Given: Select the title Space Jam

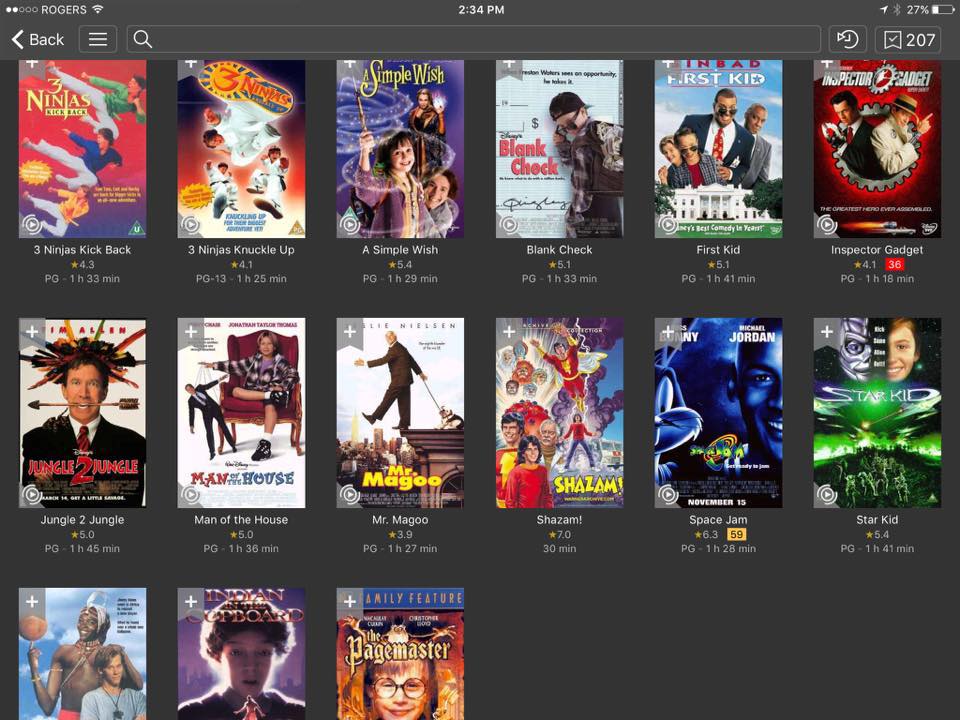Looking at the screenshot, I should (718, 520).
